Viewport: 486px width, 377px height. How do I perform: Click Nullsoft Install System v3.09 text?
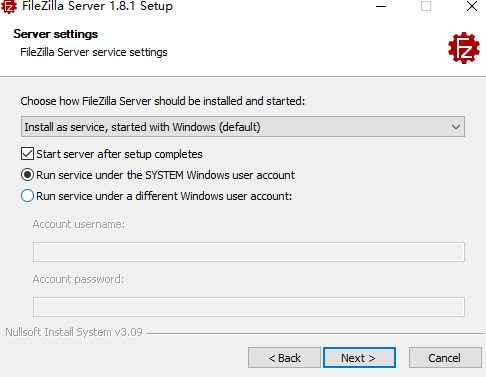click(74, 332)
